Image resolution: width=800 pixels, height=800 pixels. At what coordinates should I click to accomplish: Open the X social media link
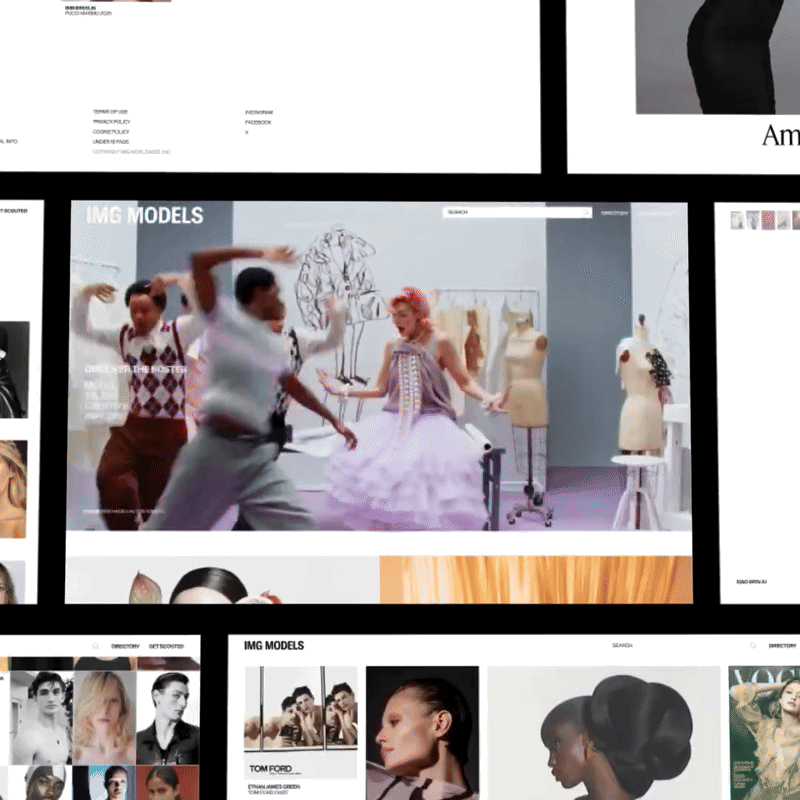(247, 131)
